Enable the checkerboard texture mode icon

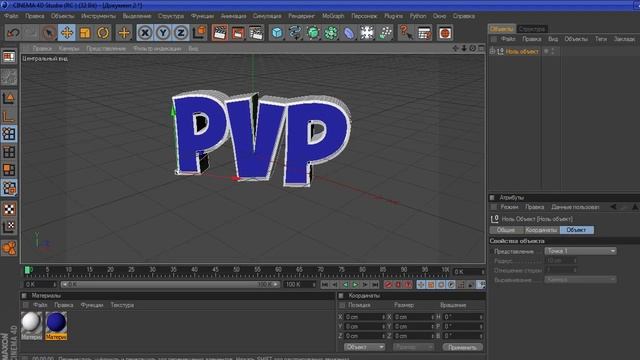[9, 209]
